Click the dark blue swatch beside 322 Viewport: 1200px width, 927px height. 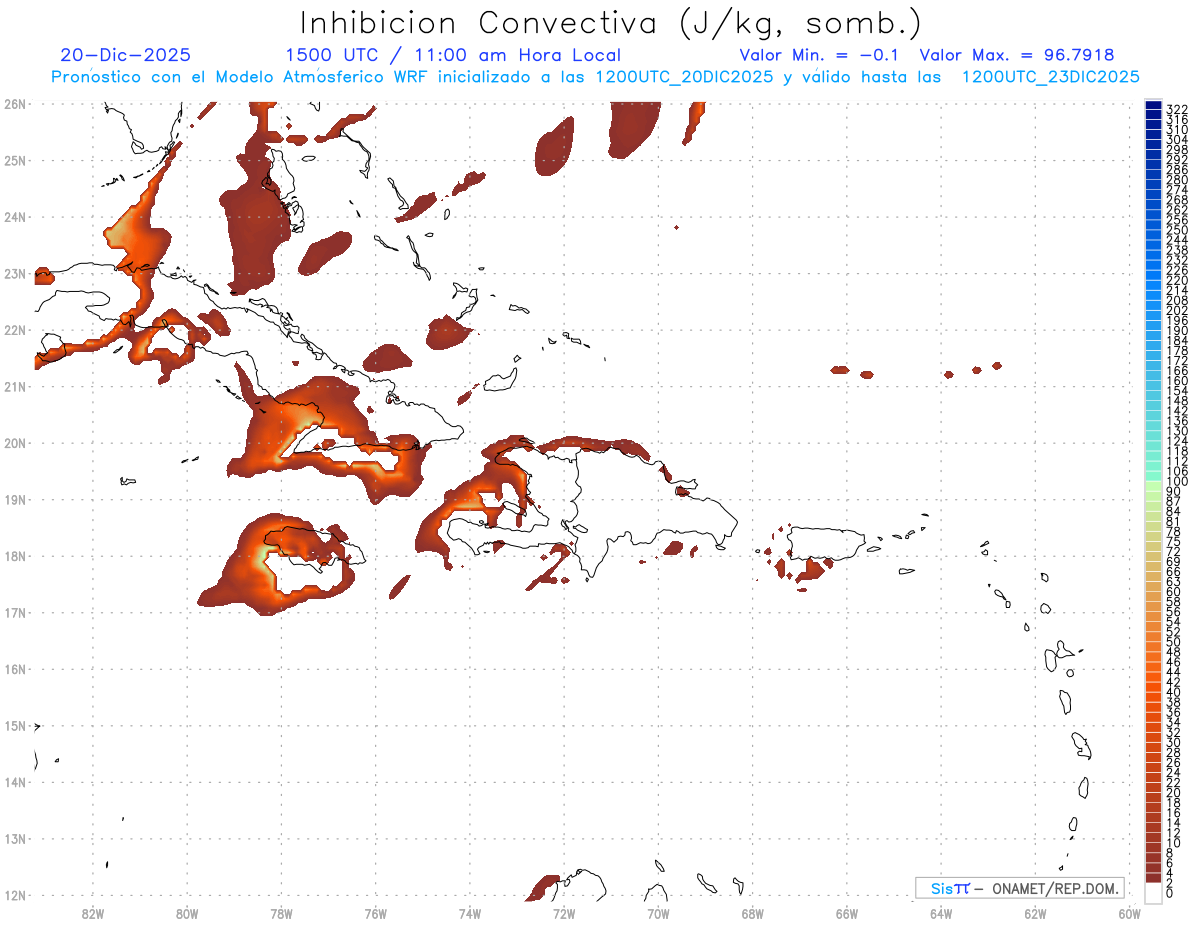click(1154, 106)
